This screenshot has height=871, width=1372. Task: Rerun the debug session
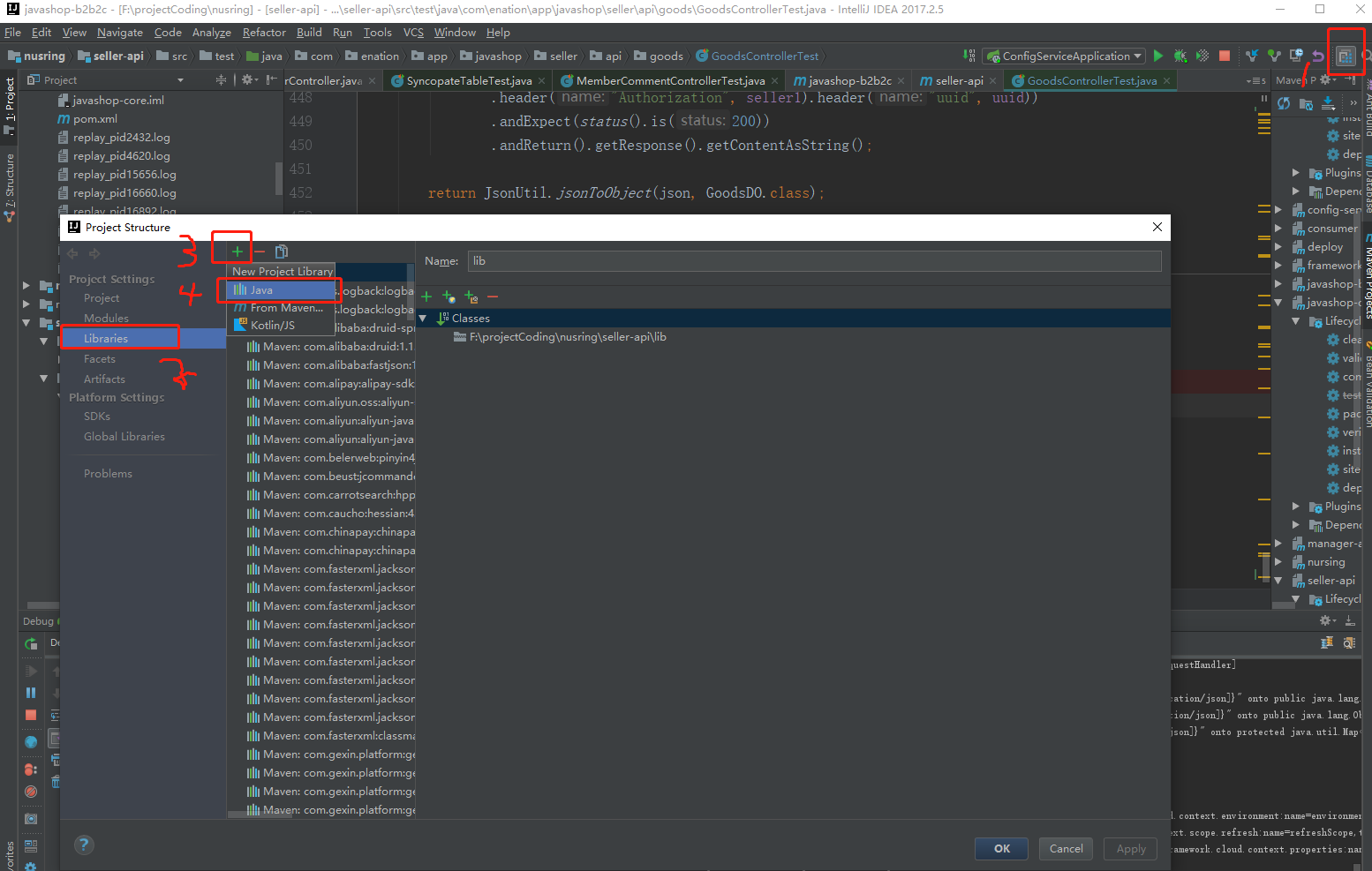31,644
